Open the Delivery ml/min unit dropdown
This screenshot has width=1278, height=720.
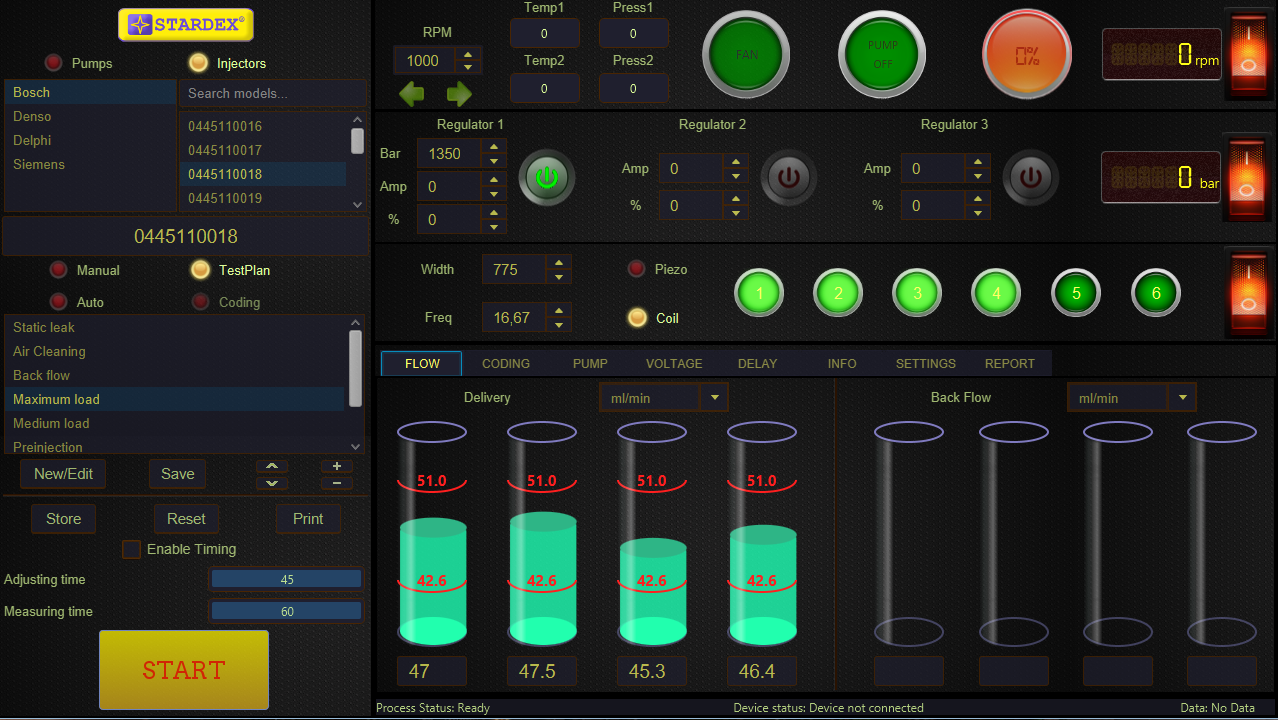713,396
